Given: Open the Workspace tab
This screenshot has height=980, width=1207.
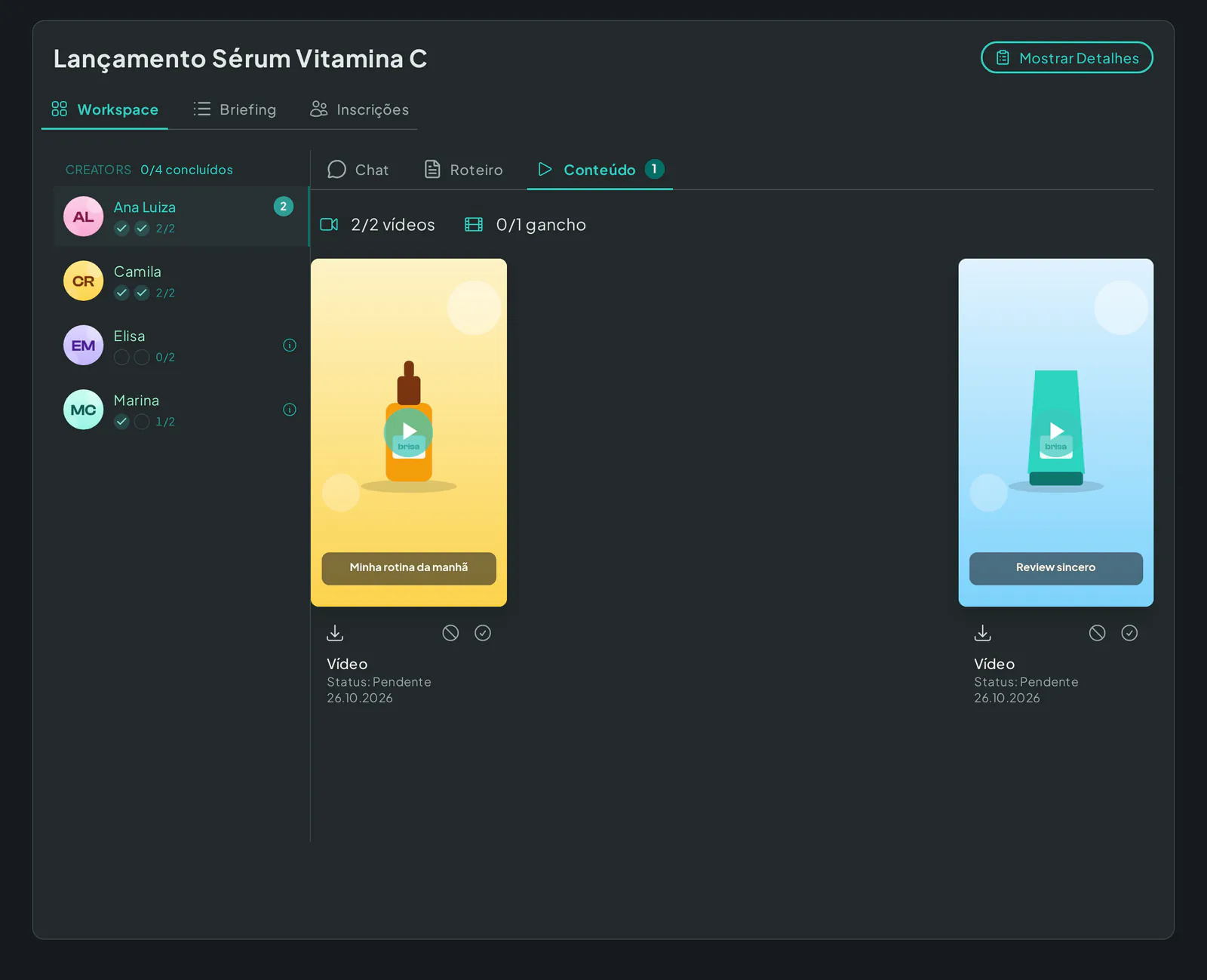Looking at the screenshot, I should pyautogui.click(x=105, y=109).
